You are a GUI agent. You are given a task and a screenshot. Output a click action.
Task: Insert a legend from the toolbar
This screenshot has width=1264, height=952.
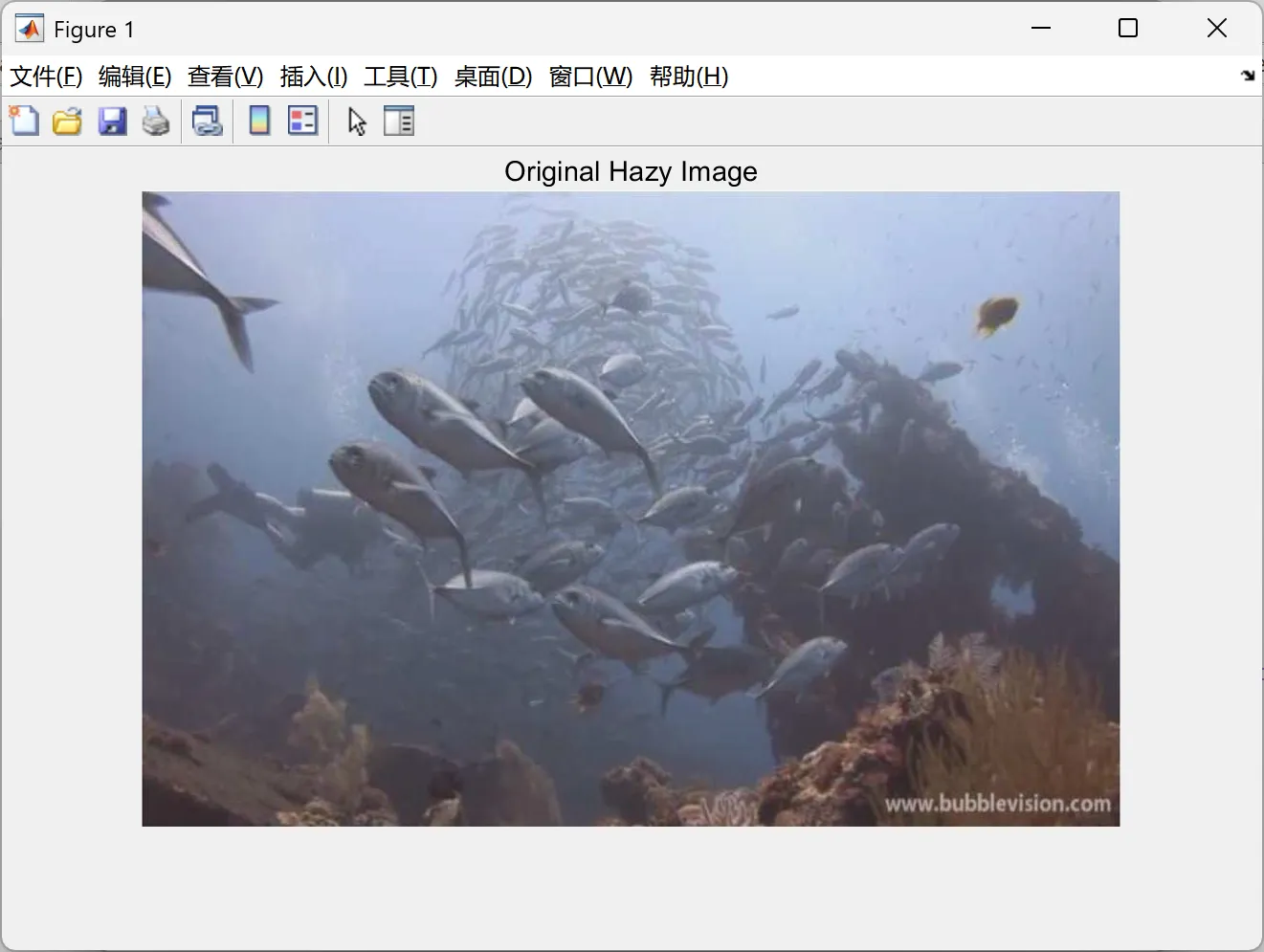pos(302,122)
